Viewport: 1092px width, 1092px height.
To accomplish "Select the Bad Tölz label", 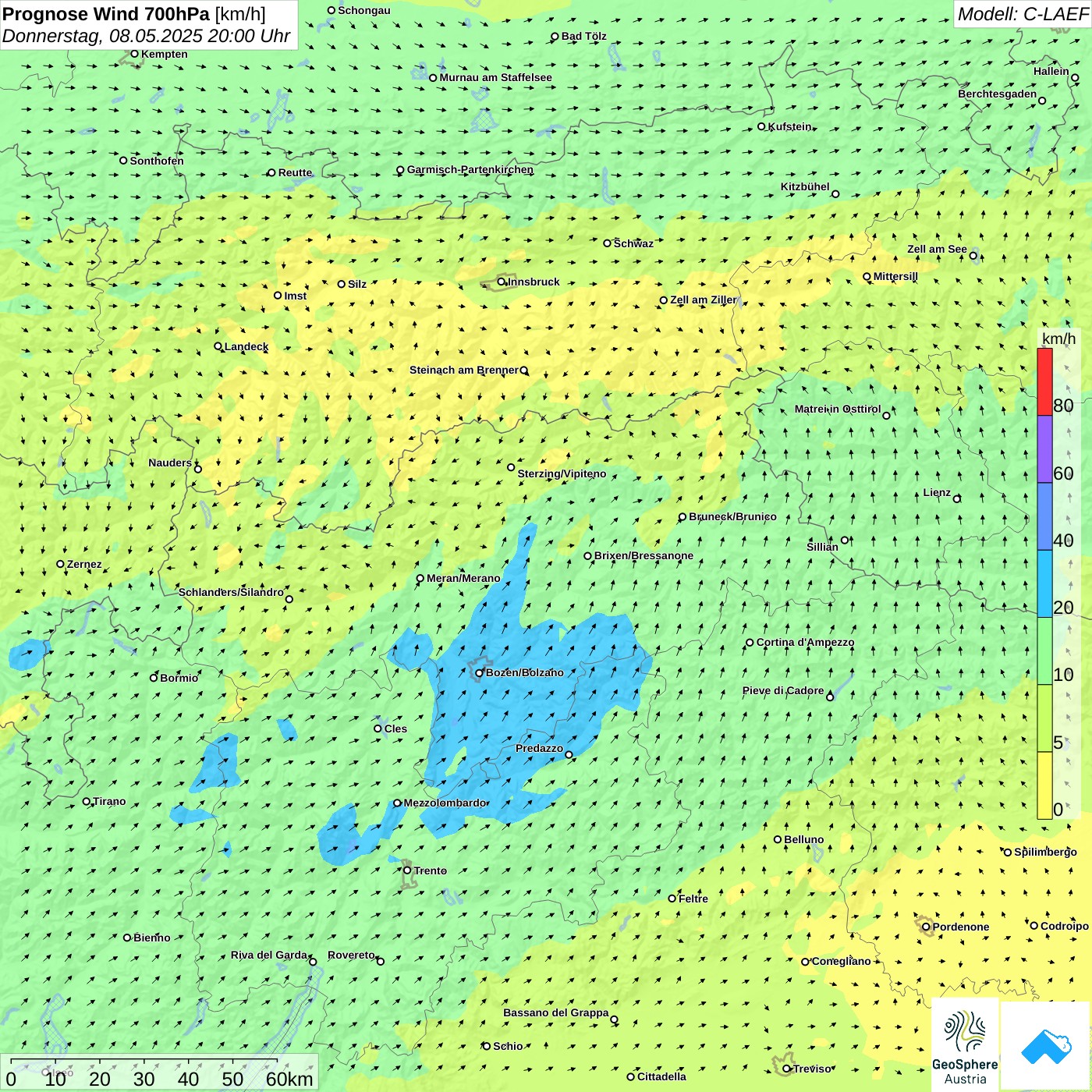I will pyautogui.click(x=583, y=36).
